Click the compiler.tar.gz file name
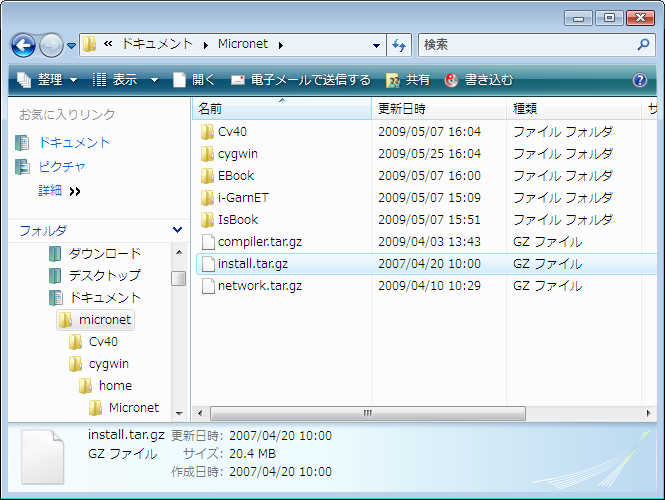665x500 pixels. (x=260, y=242)
